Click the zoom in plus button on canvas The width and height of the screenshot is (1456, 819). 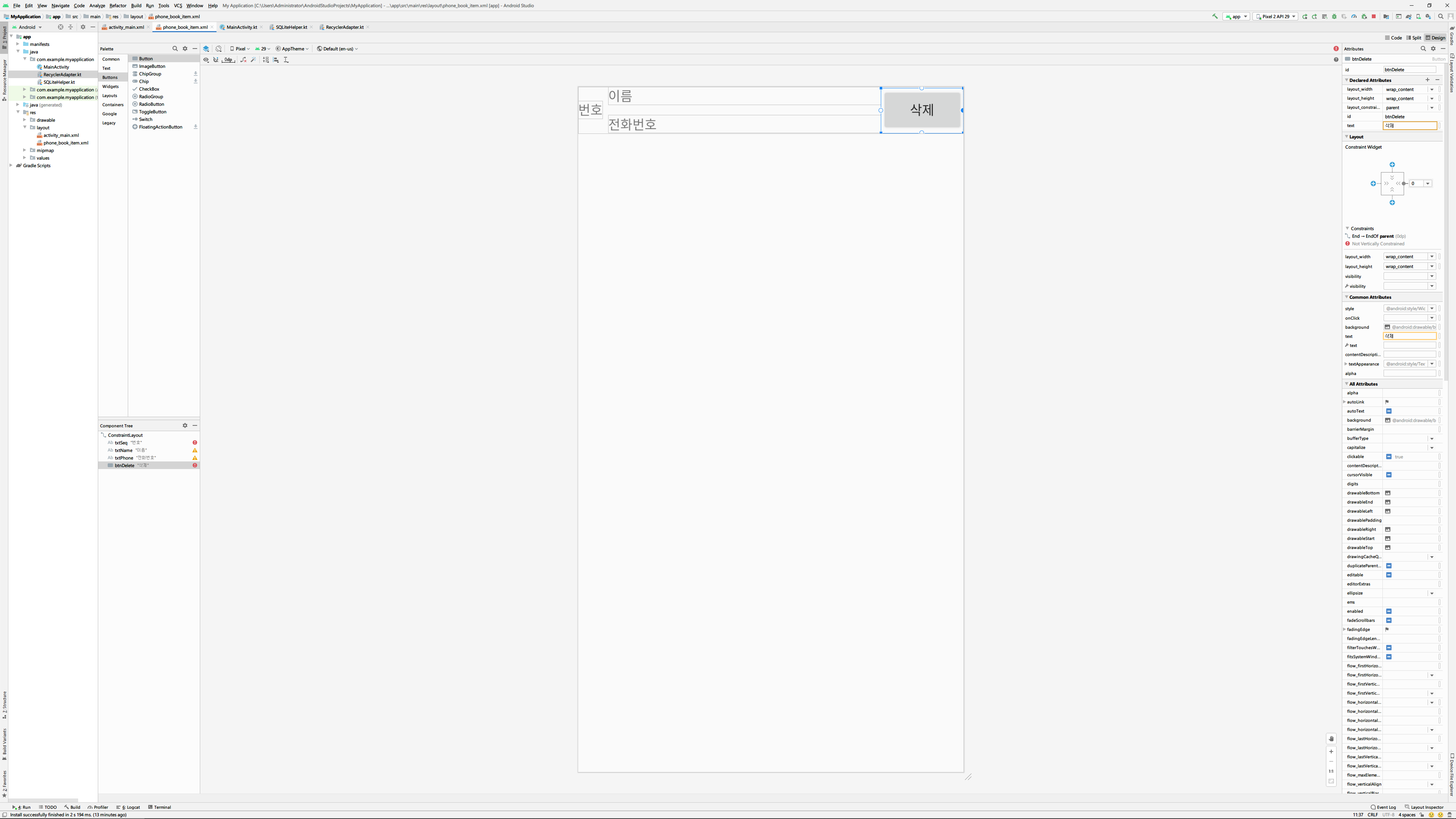pyautogui.click(x=1331, y=752)
